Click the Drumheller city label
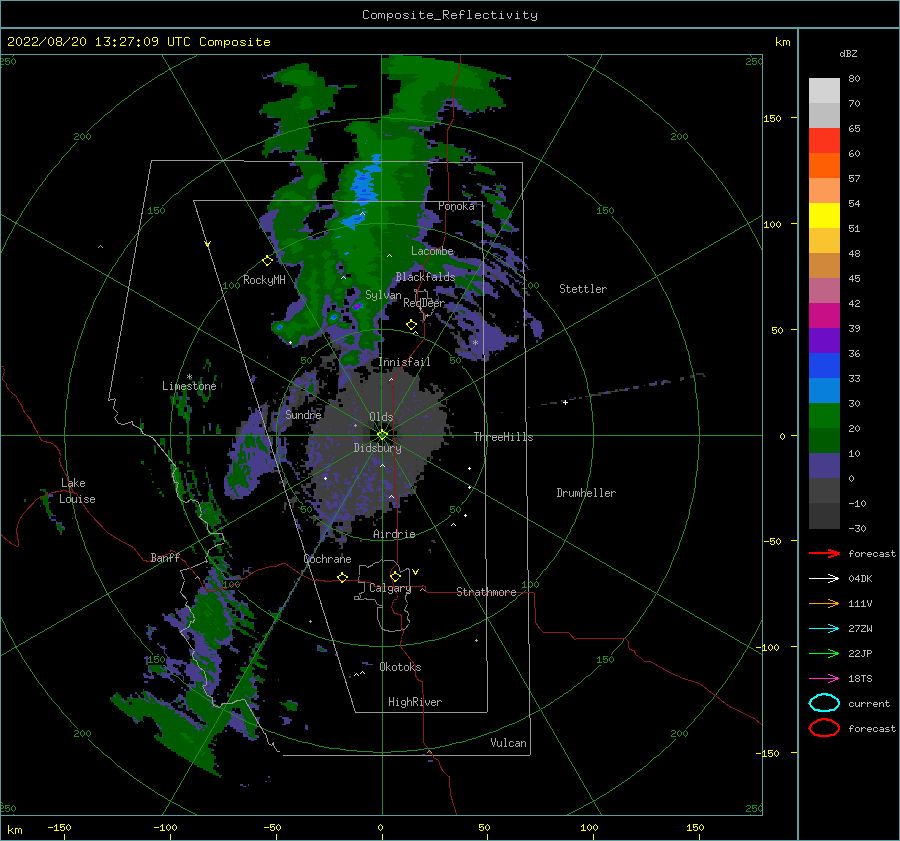The height and width of the screenshot is (841, 900). click(x=586, y=493)
